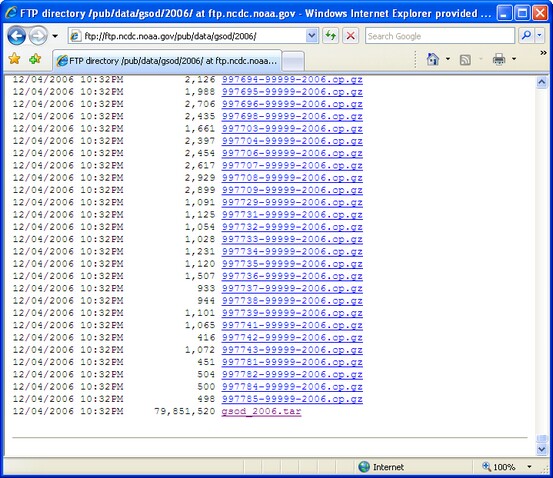Open the gsod_2006.tar file link
This screenshot has height=478, width=553.
point(261,411)
